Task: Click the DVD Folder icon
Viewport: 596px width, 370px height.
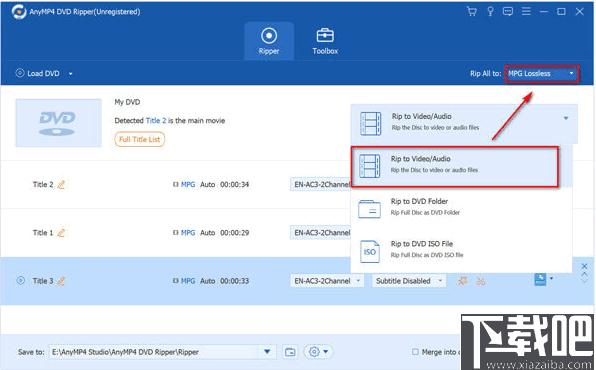Action: coord(369,209)
